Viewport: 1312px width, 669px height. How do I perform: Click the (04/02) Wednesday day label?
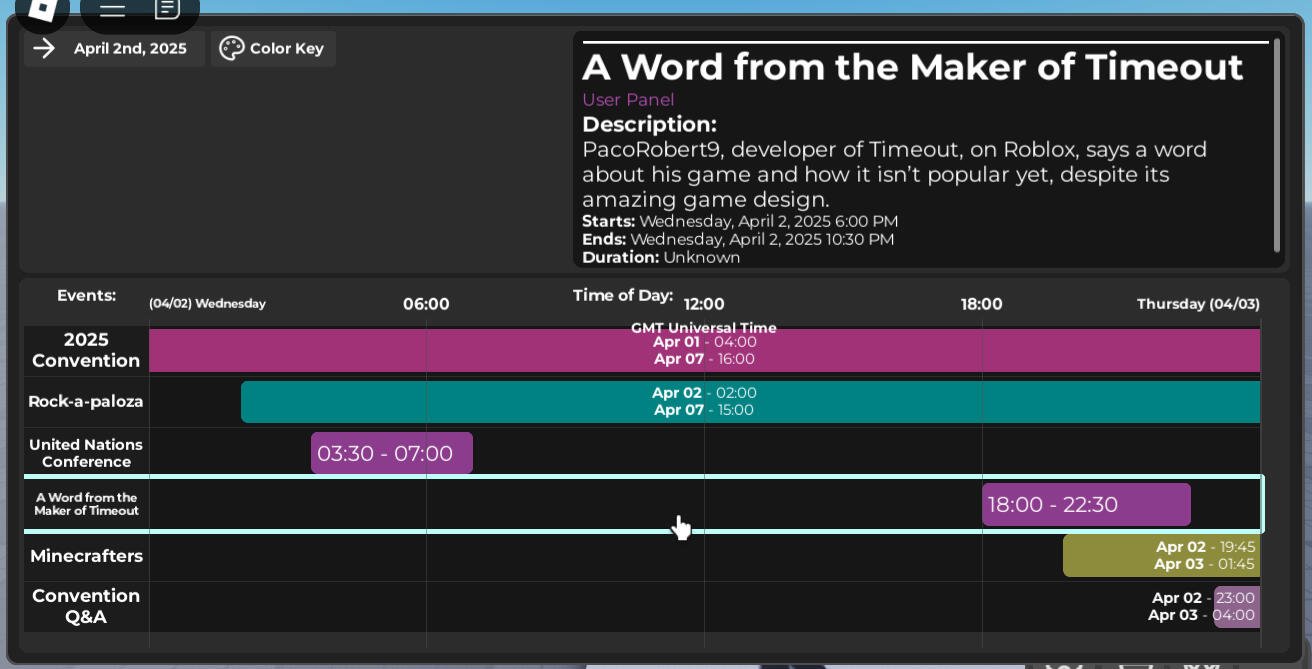pyautogui.click(x=207, y=304)
